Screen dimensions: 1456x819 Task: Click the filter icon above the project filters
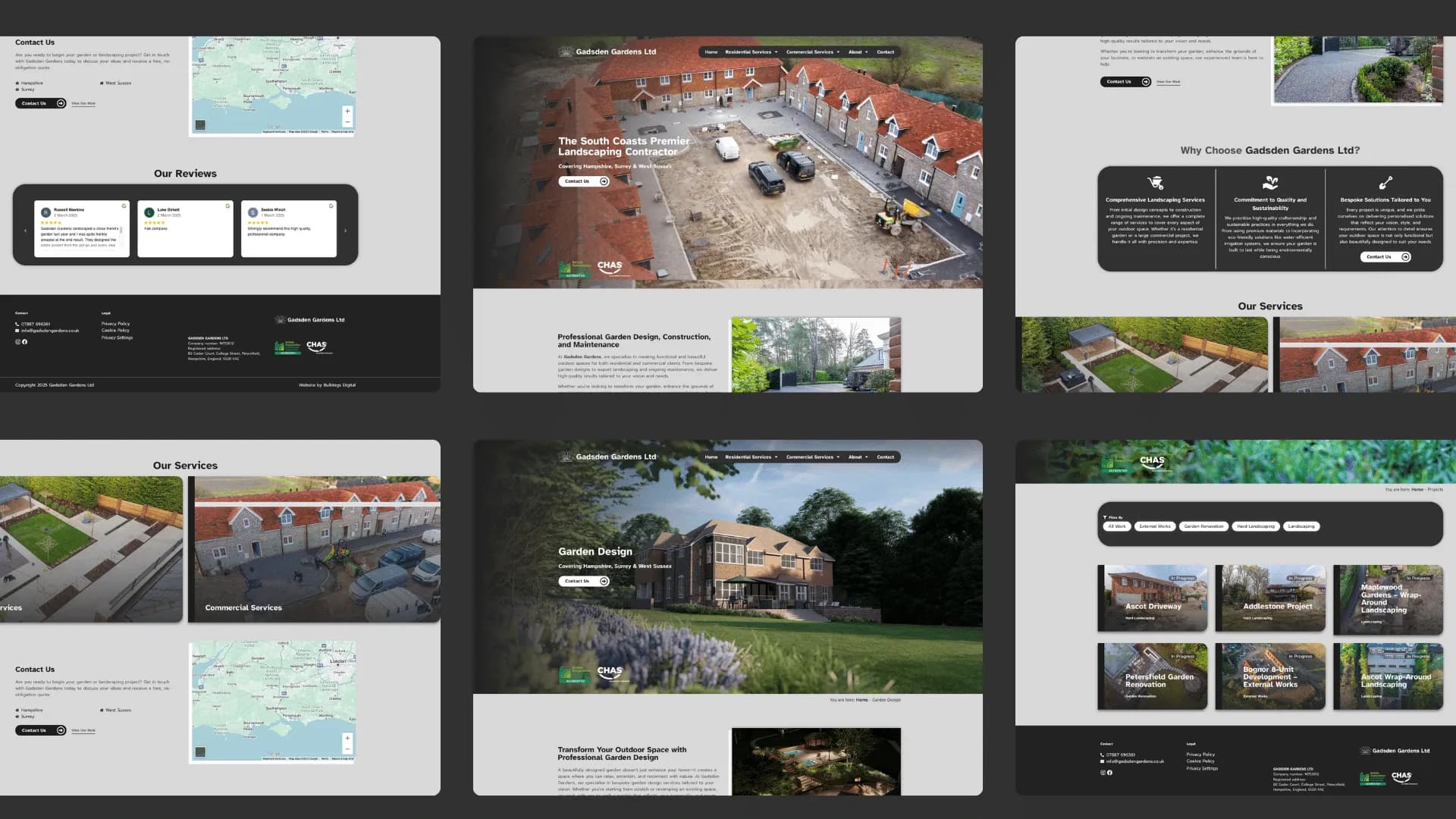[x=1106, y=516]
